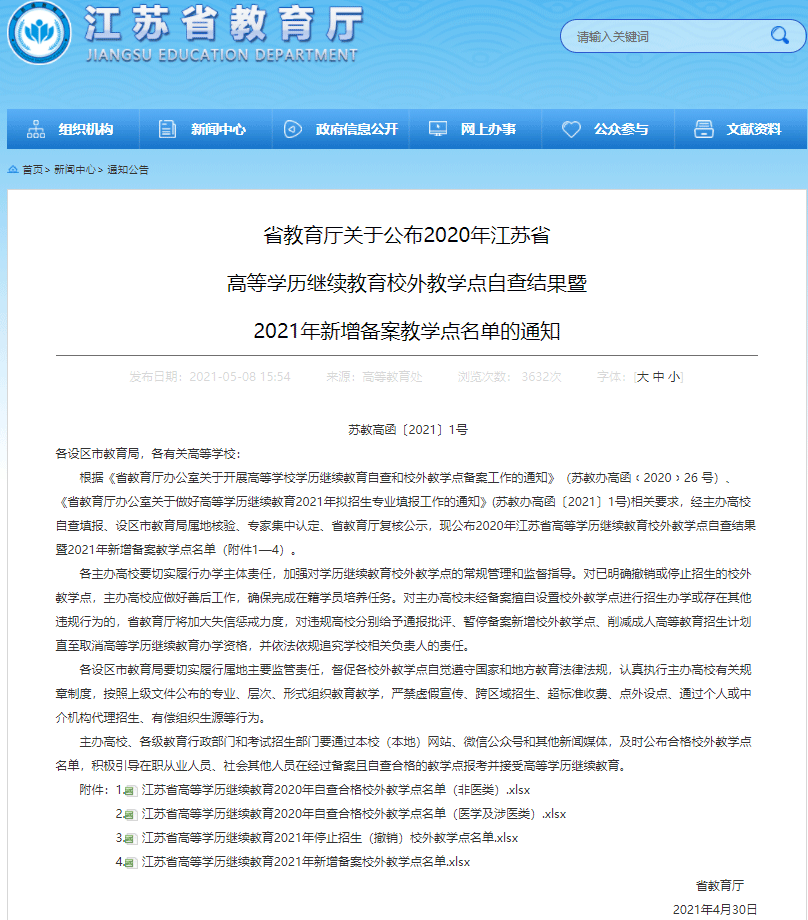Click the 组织机构 org-chart icon
Image resolution: width=808 pixels, height=920 pixels.
[36, 129]
